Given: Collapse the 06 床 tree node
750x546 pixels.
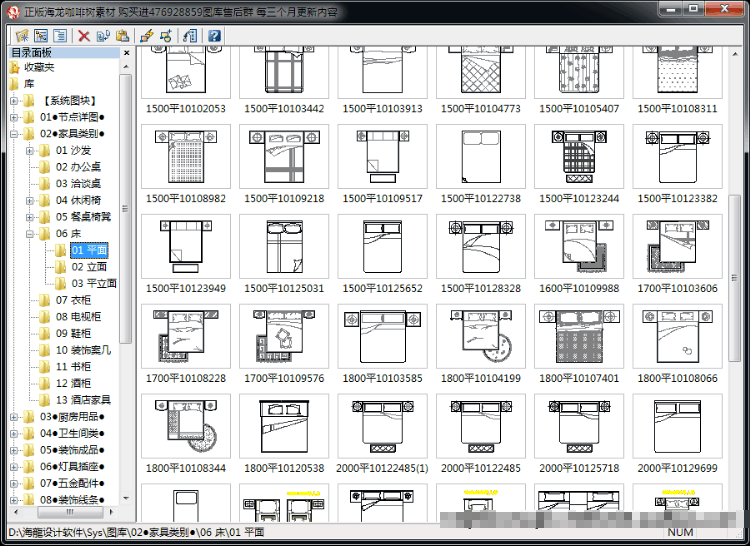Looking at the screenshot, I should point(30,234).
